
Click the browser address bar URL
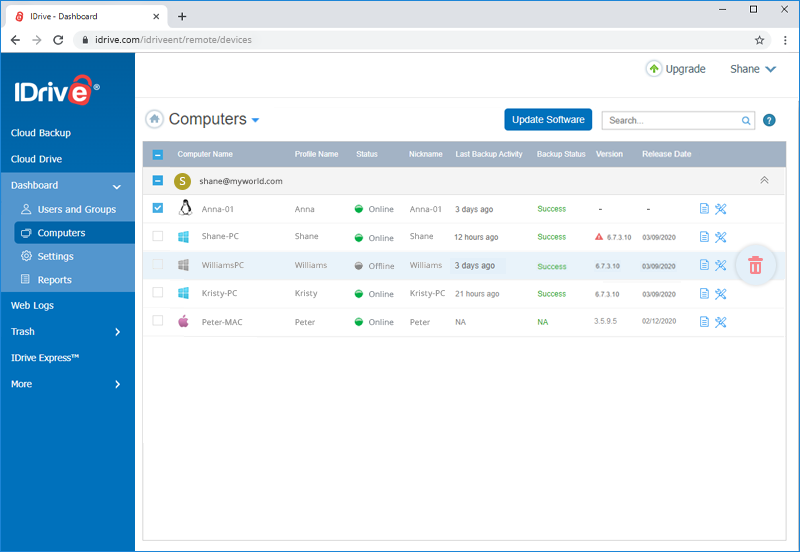pyautogui.click(x=173, y=40)
